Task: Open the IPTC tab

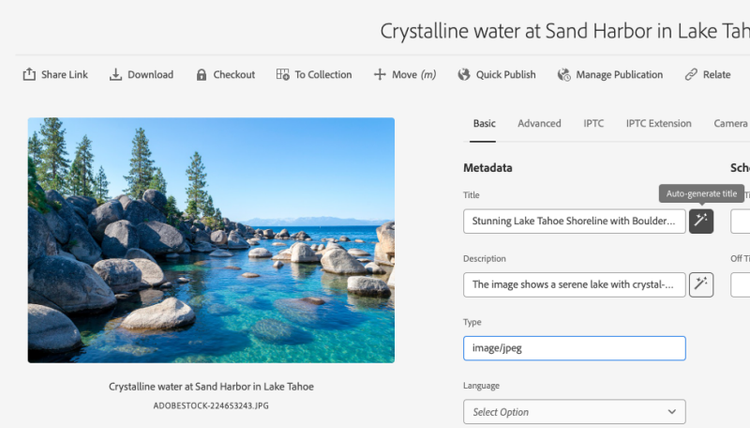Action: click(x=593, y=124)
